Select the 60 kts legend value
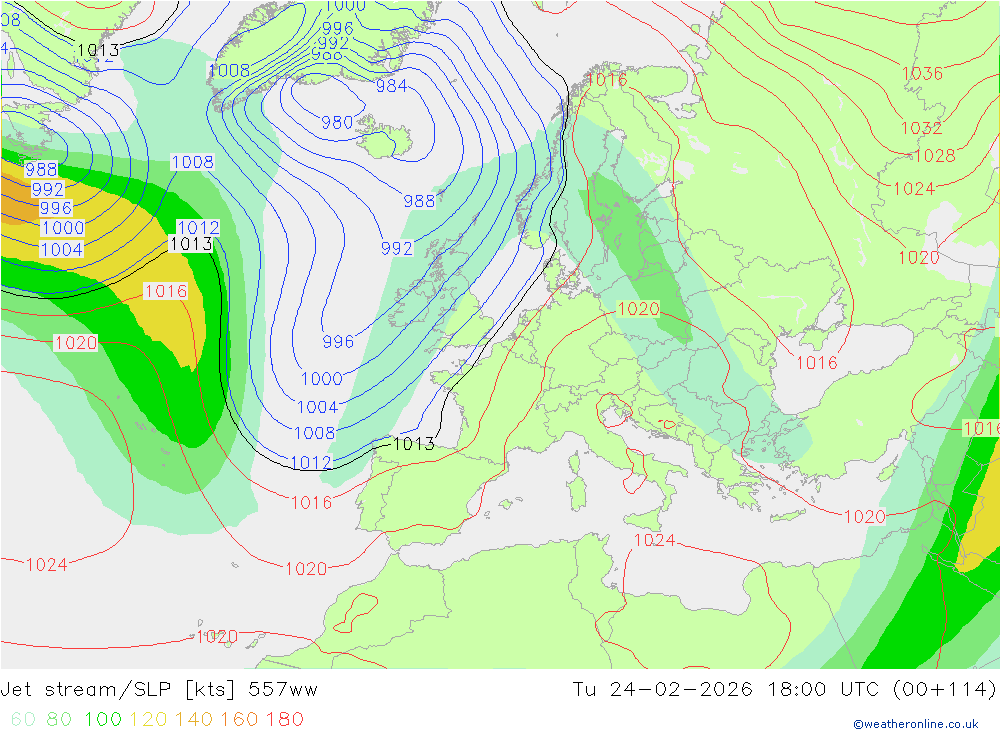Image resolution: width=1000 pixels, height=733 pixels. [24, 719]
